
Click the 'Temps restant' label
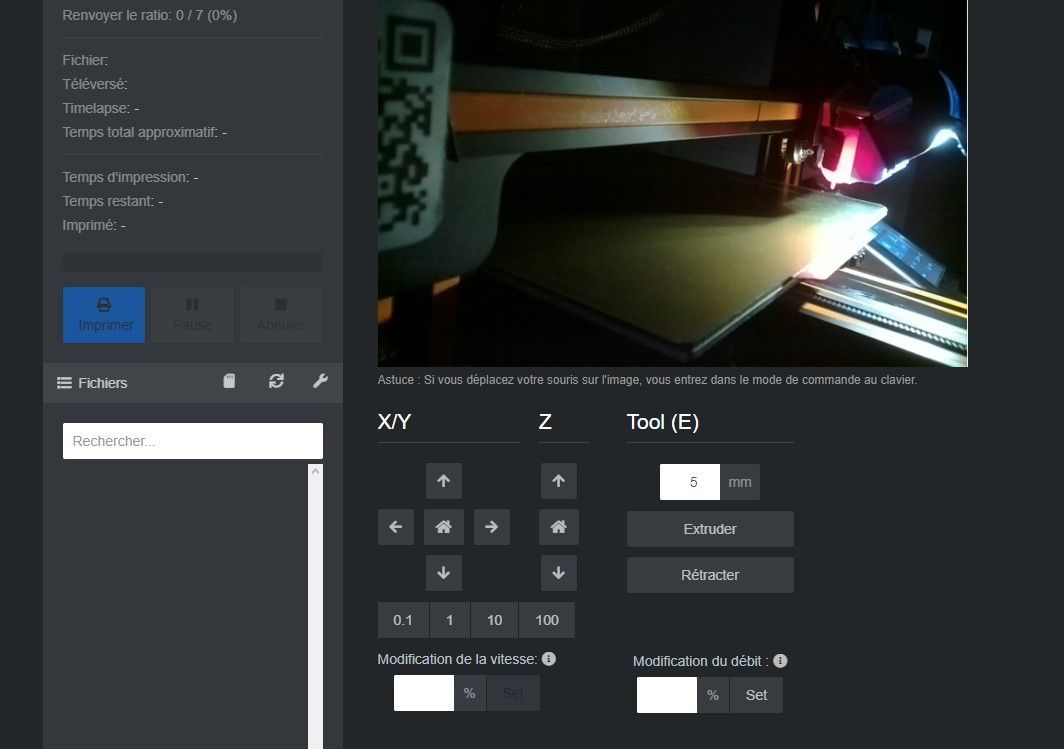(x=108, y=201)
